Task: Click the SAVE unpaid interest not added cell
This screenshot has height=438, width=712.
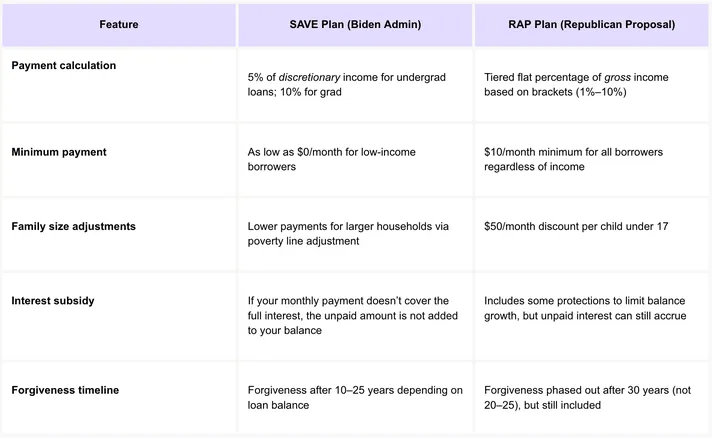Action: 351,315
